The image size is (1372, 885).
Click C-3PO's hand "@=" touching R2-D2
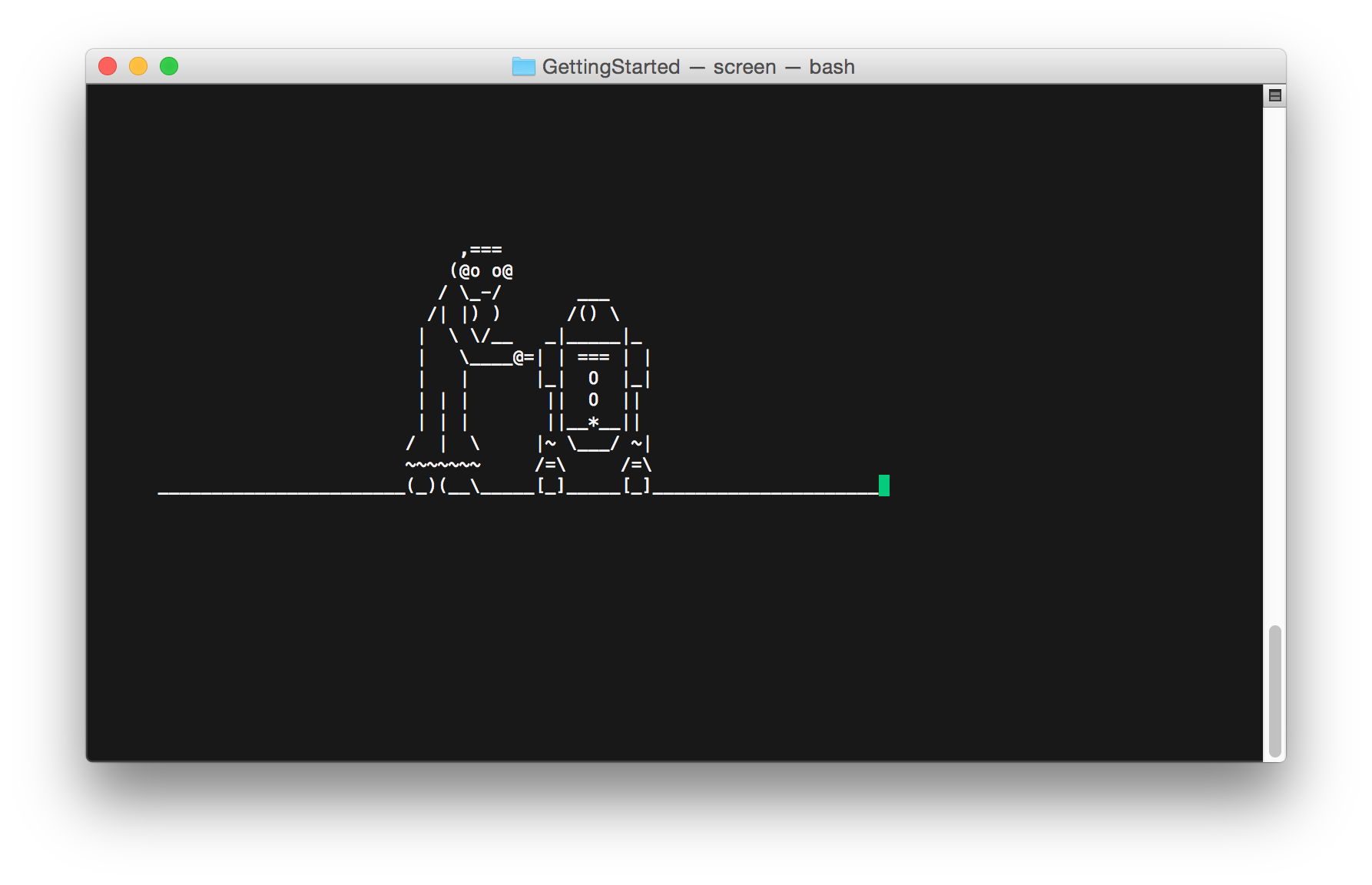(523, 357)
